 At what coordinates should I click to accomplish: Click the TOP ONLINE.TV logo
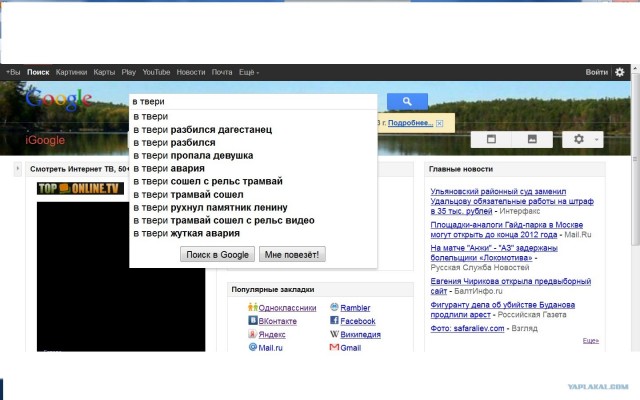(x=80, y=188)
